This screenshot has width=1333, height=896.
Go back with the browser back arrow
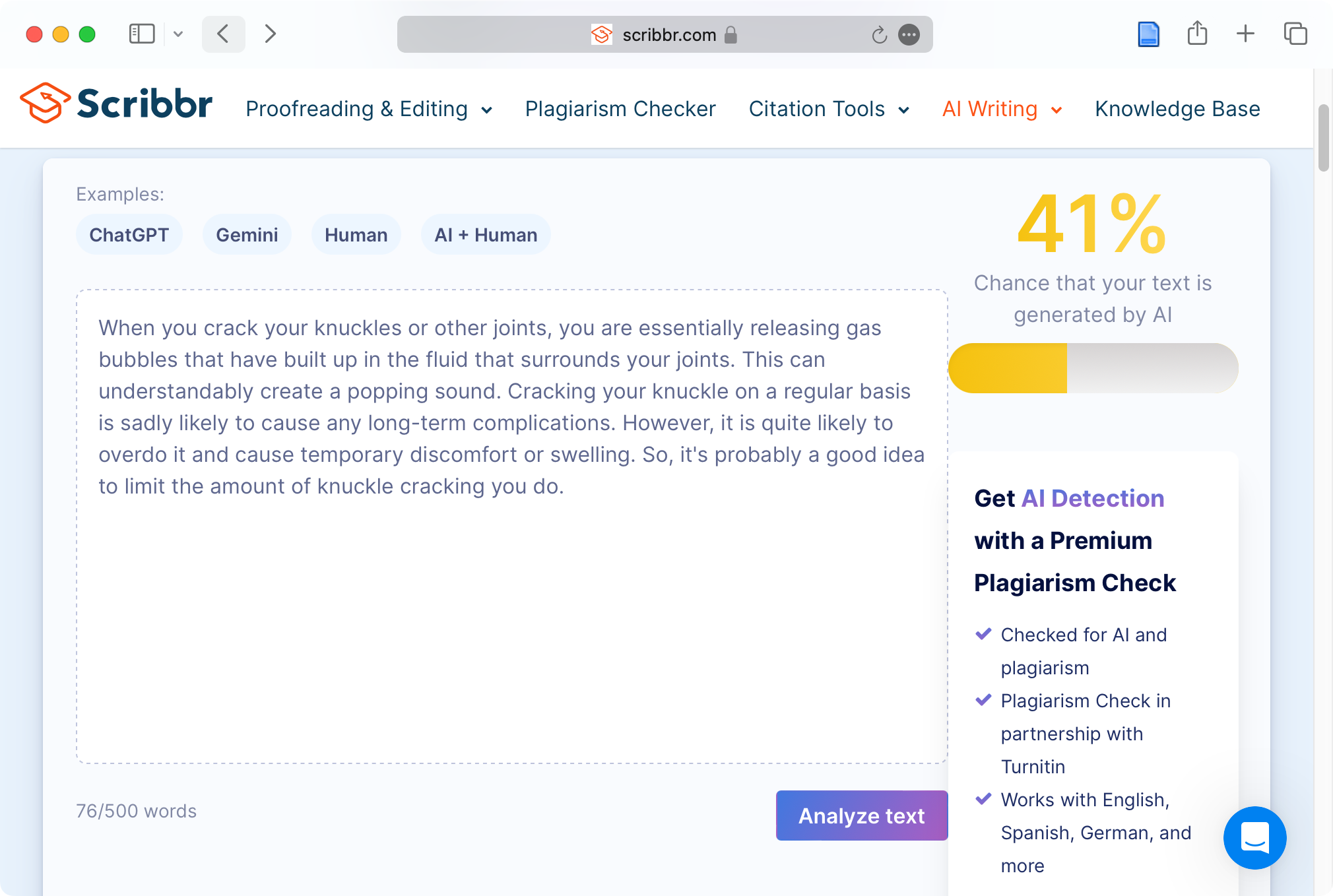[223, 34]
